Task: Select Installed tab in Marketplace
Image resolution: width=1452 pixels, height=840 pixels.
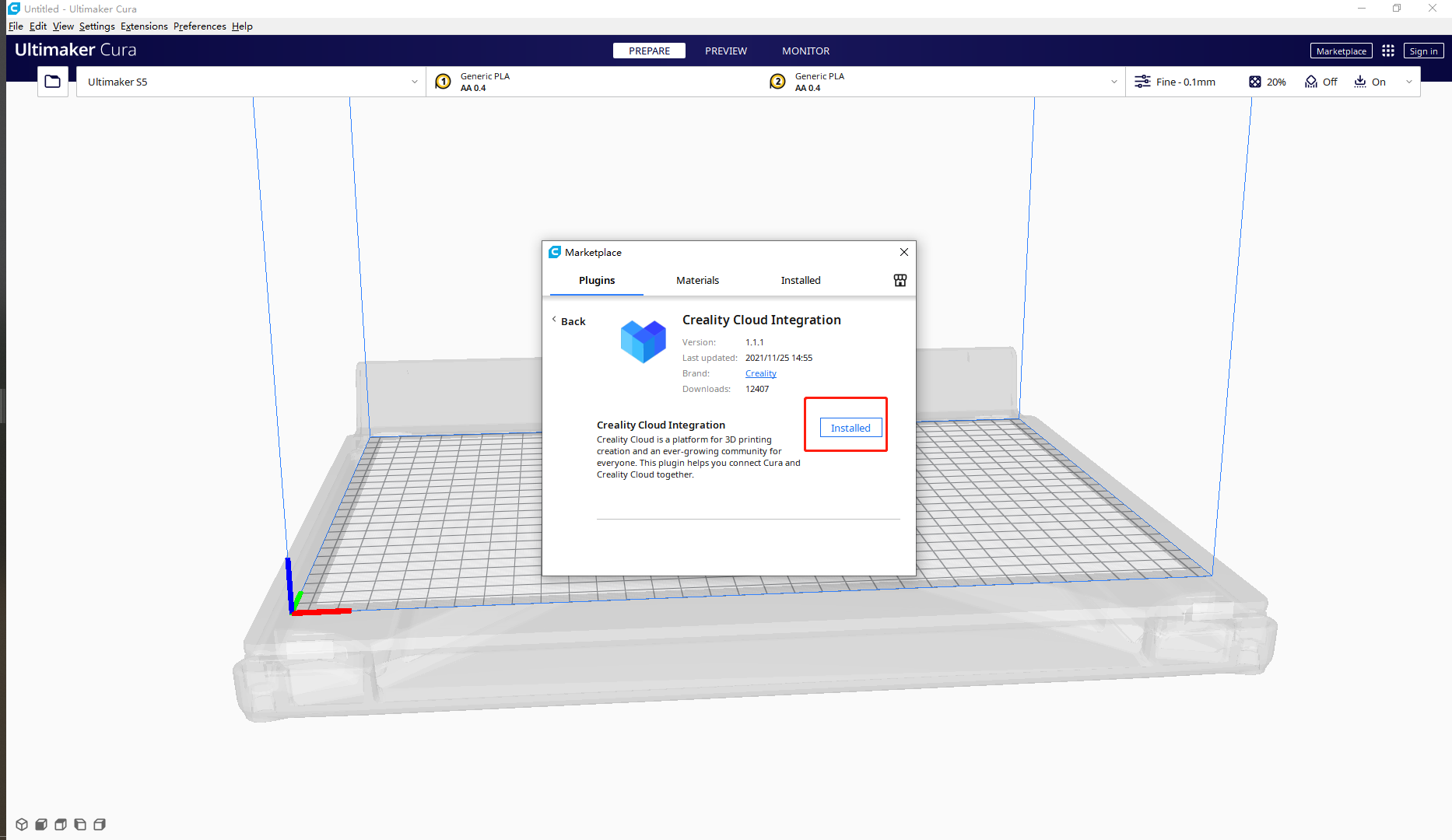Action: (x=801, y=280)
